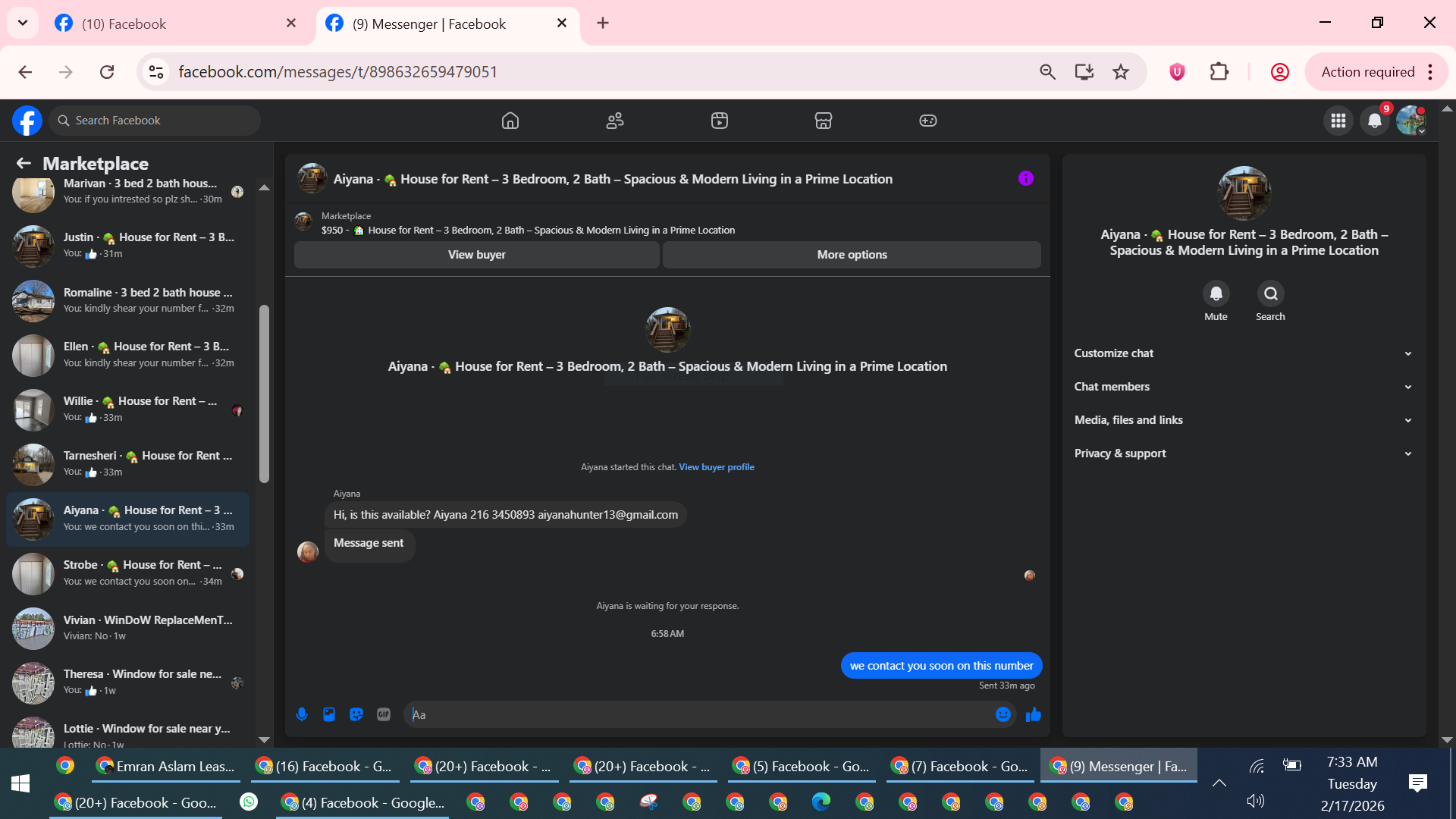Viewport: 1456px width, 819px height.
Task: Open the GIF picker icon
Action: coord(384,714)
